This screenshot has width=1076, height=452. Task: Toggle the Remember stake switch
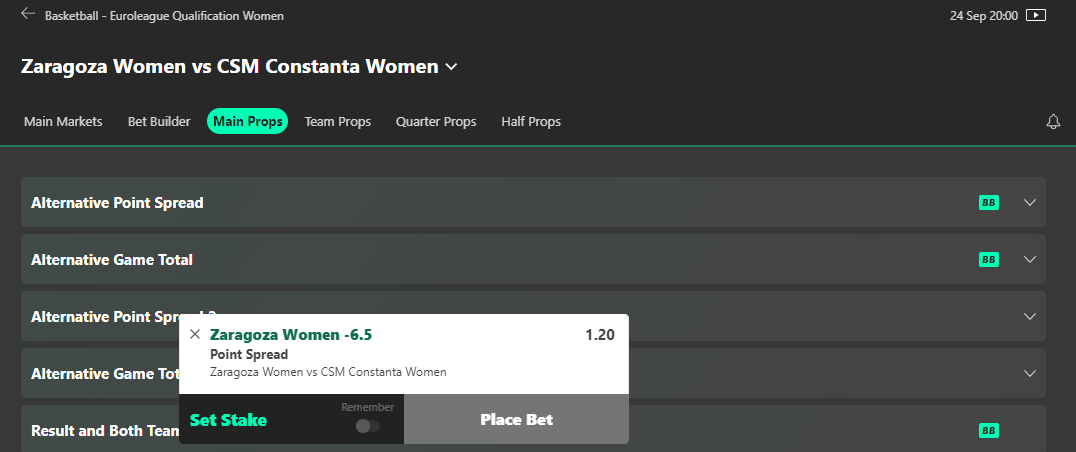pyautogui.click(x=367, y=426)
